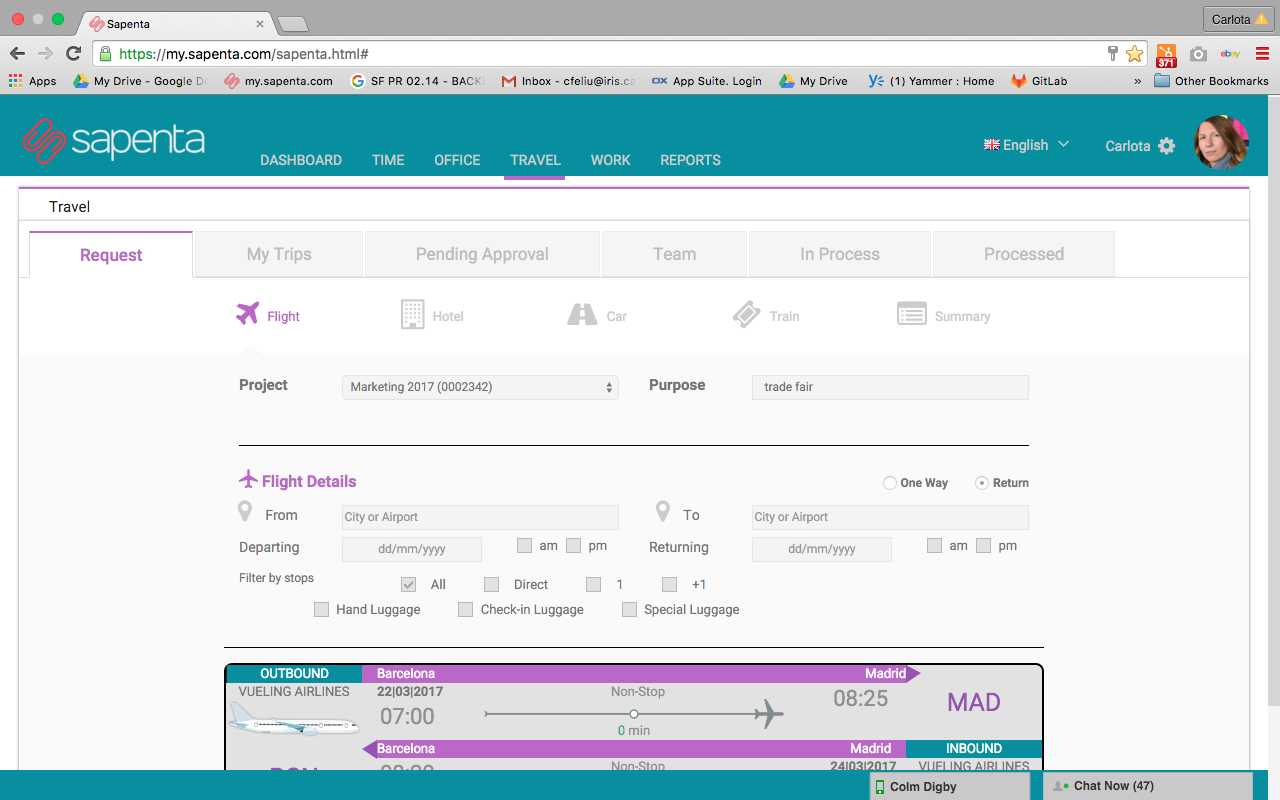
Task: Click the To location pin icon
Action: tap(662, 512)
